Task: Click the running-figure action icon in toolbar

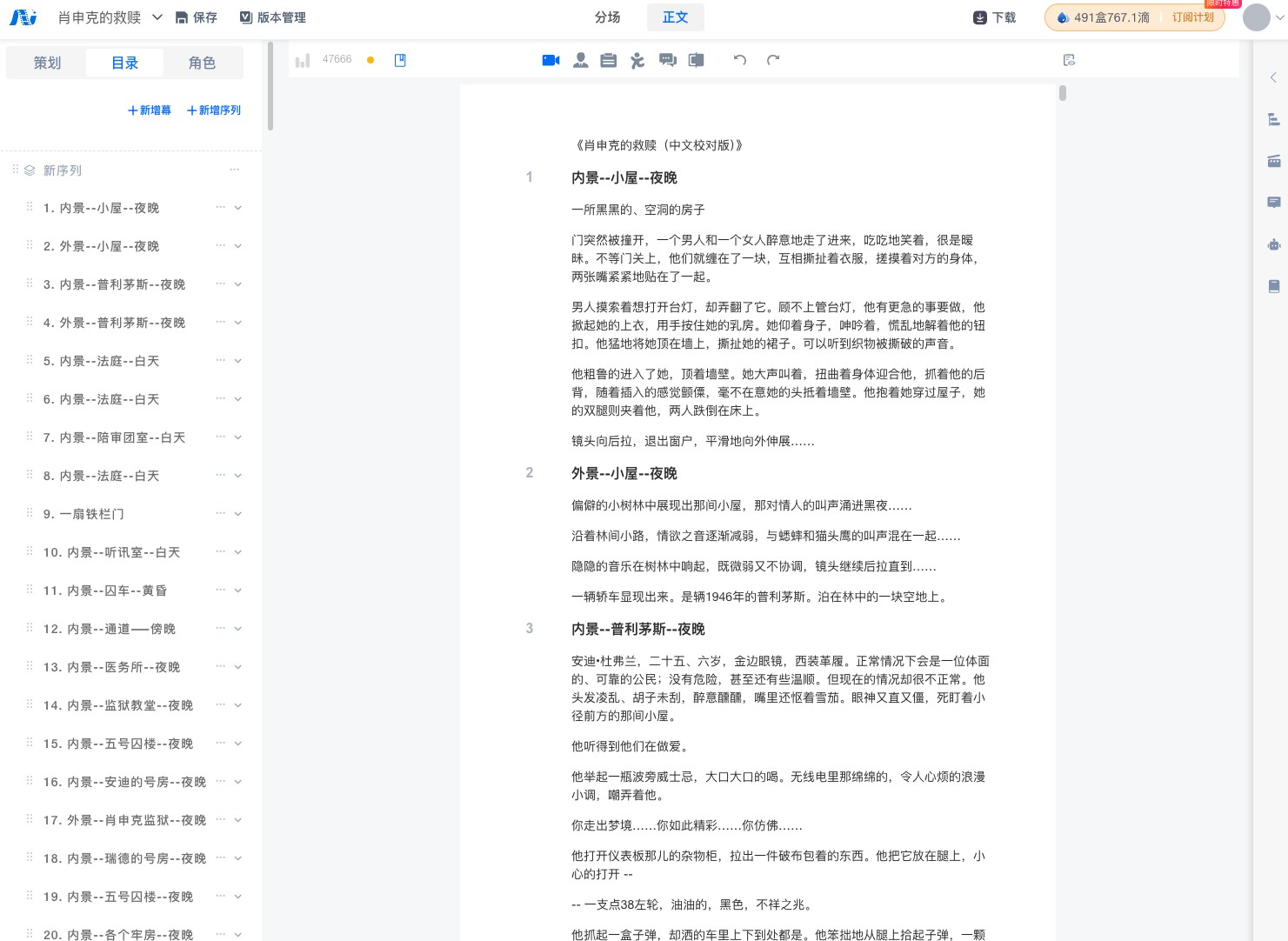Action: (x=637, y=60)
